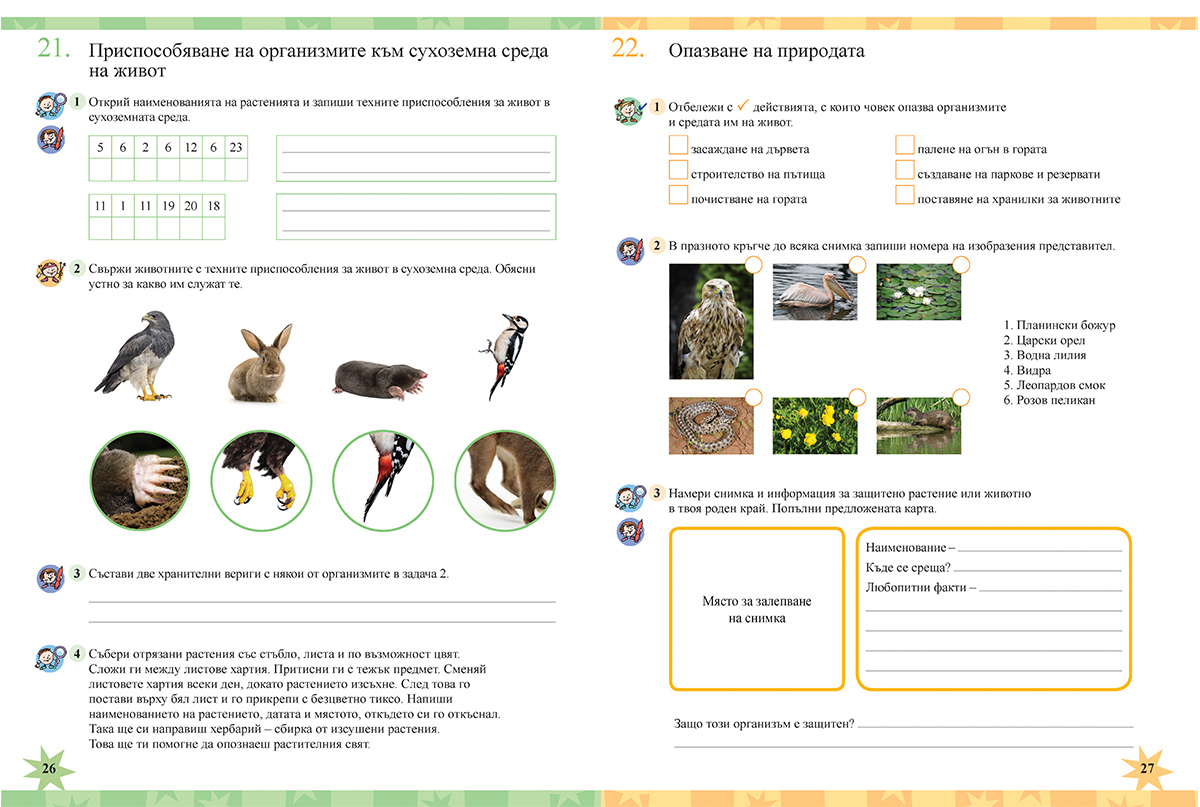Click the Място за залепване на снимка box
Image resolution: width=1200 pixels, height=807 pixels.
pos(755,608)
